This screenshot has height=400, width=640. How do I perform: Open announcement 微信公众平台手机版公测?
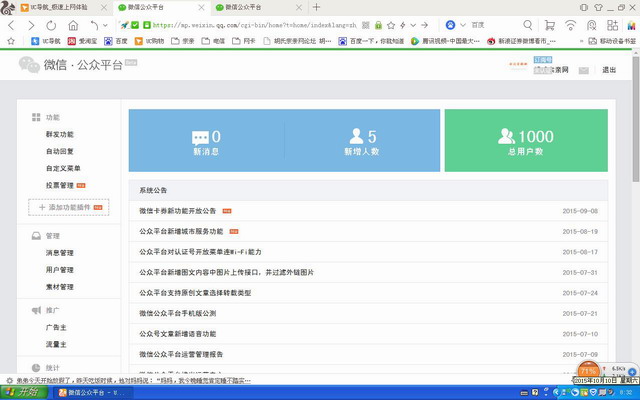tap(178, 313)
